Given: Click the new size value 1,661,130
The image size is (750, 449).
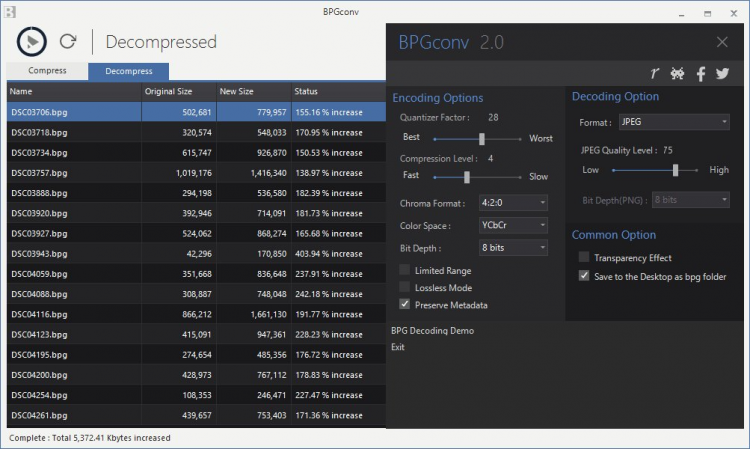Looking at the screenshot, I should coord(269,315).
